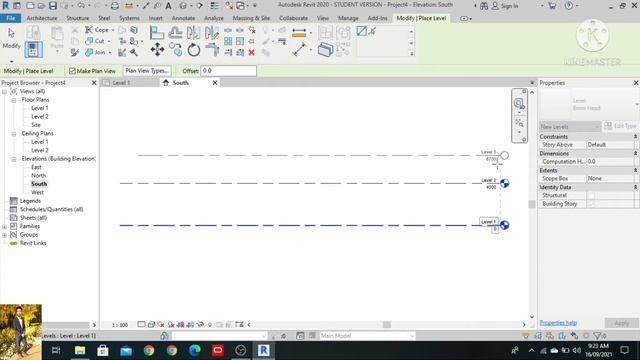Expand the Families tree node

point(4,226)
